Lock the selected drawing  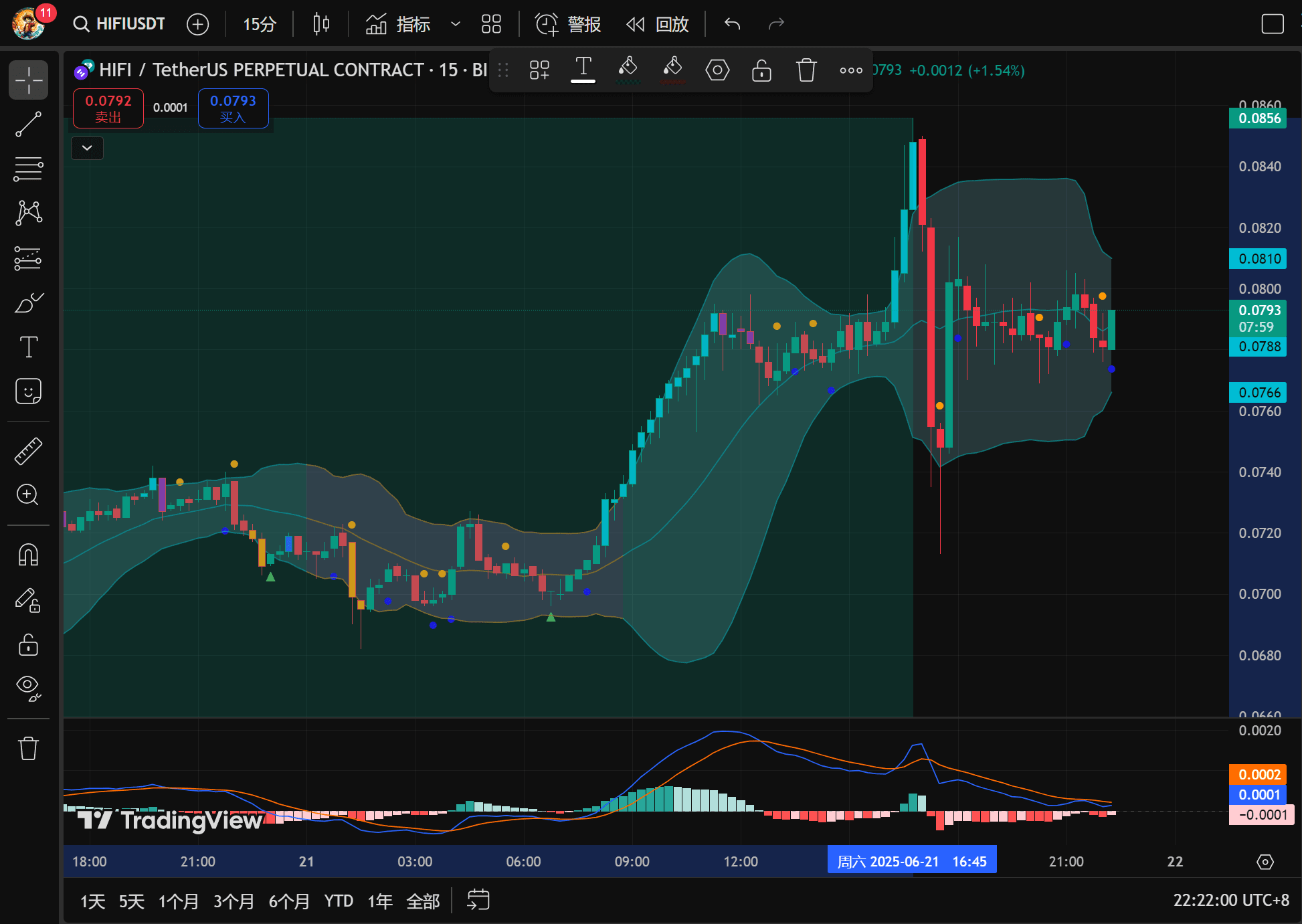[x=761, y=70]
